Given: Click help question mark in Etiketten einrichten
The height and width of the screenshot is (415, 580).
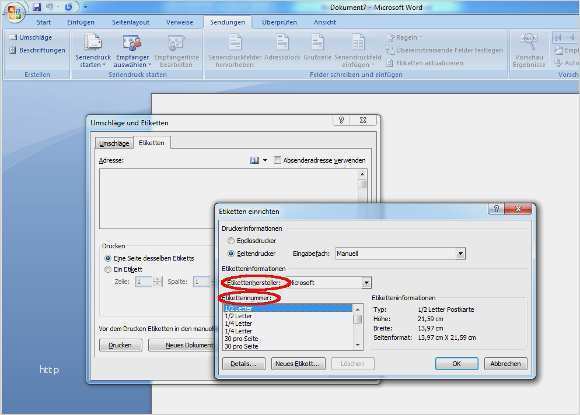Looking at the screenshot, I should [x=496, y=209].
